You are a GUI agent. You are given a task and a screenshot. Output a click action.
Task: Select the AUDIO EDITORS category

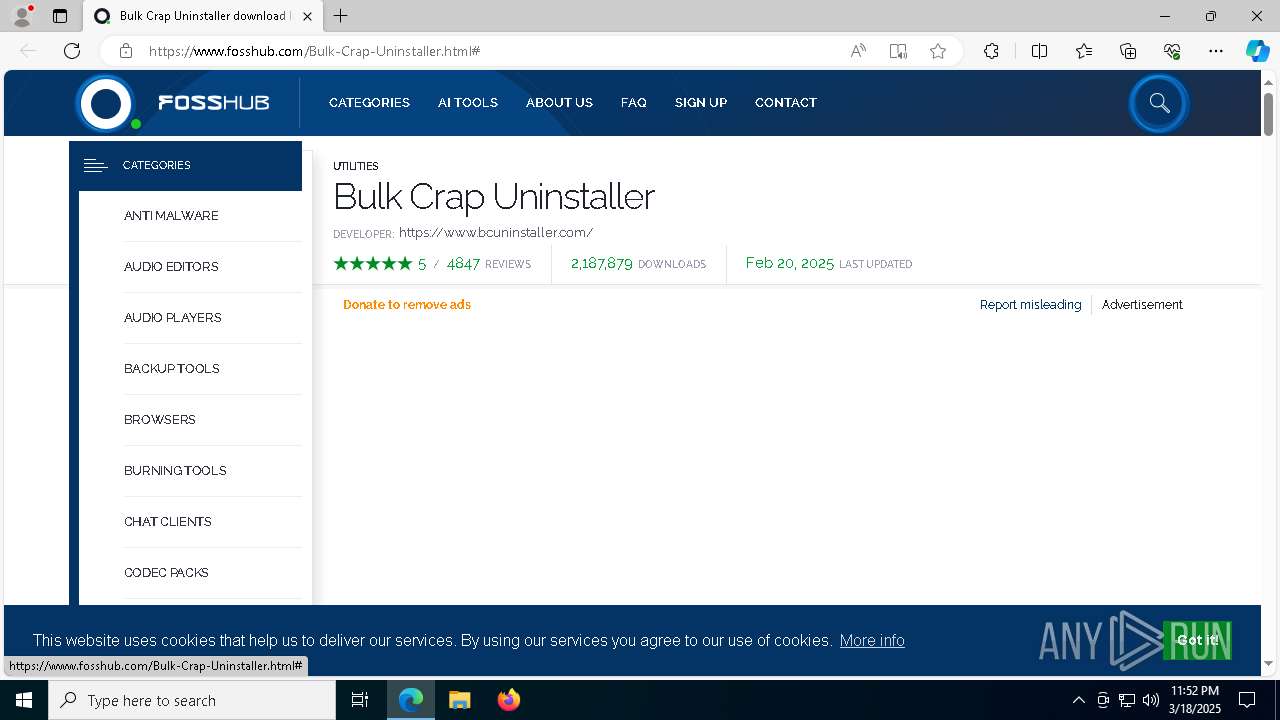[171, 267]
